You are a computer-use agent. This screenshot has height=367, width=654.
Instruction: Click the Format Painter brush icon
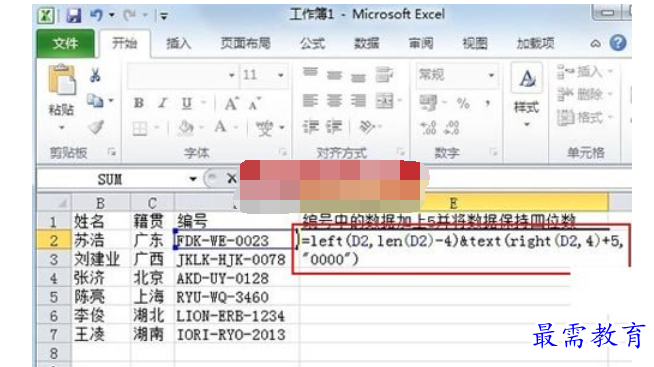[x=96, y=127]
